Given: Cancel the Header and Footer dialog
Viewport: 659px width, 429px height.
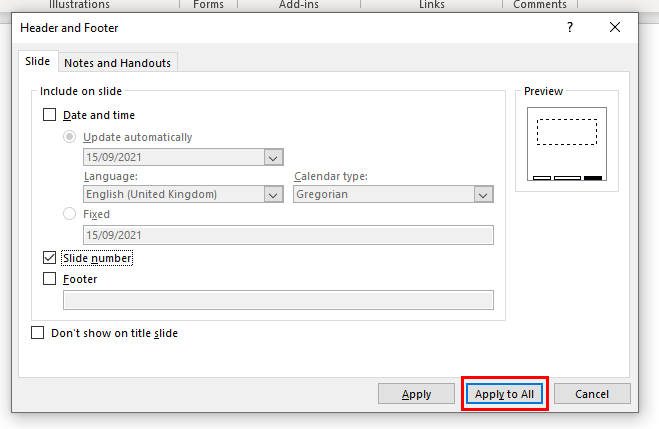Looking at the screenshot, I should click(592, 394).
